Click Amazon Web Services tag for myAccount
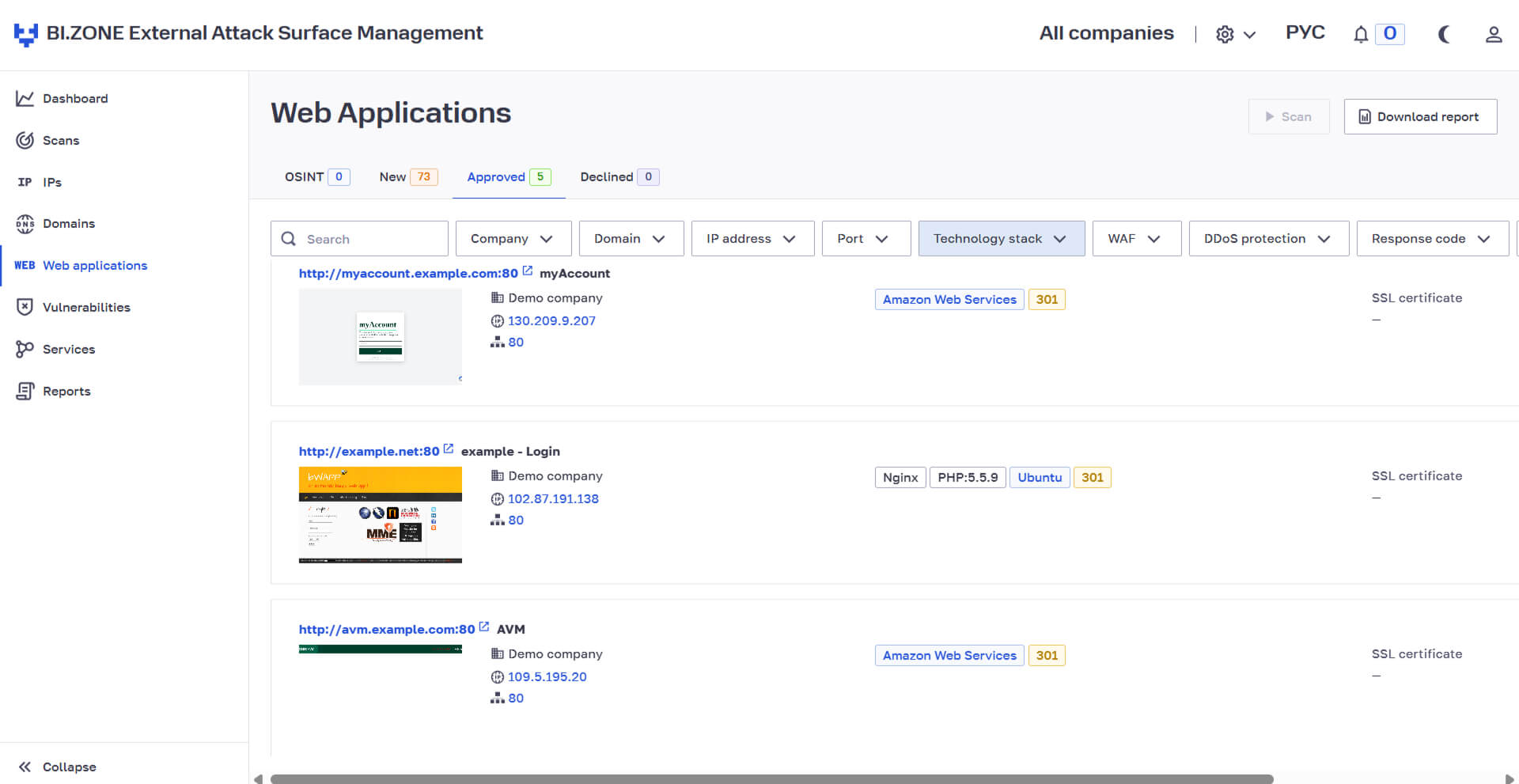Viewport: 1519px width, 784px height. (949, 300)
